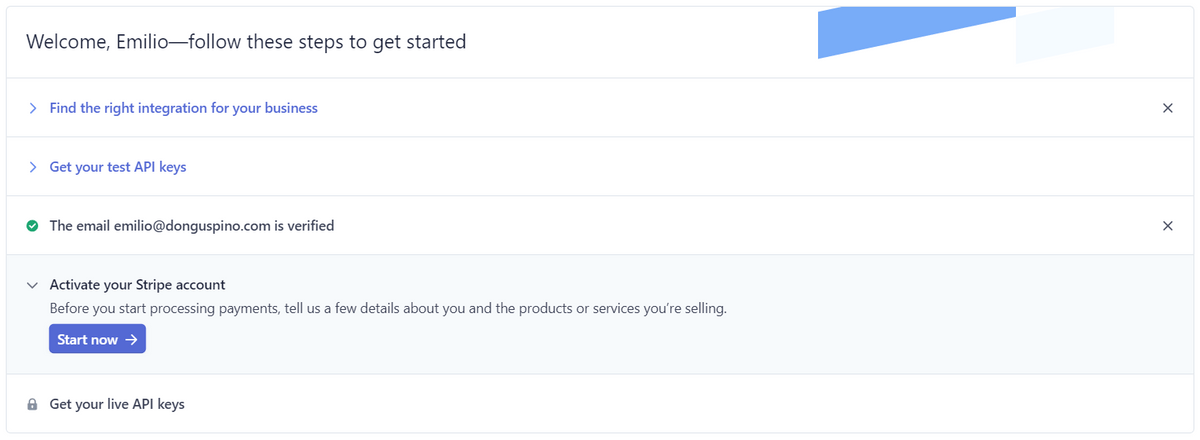This screenshot has height=440, width=1200.
Task: Expand the chevron beside "Find the right integration"
Action: click(x=32, y=108)
